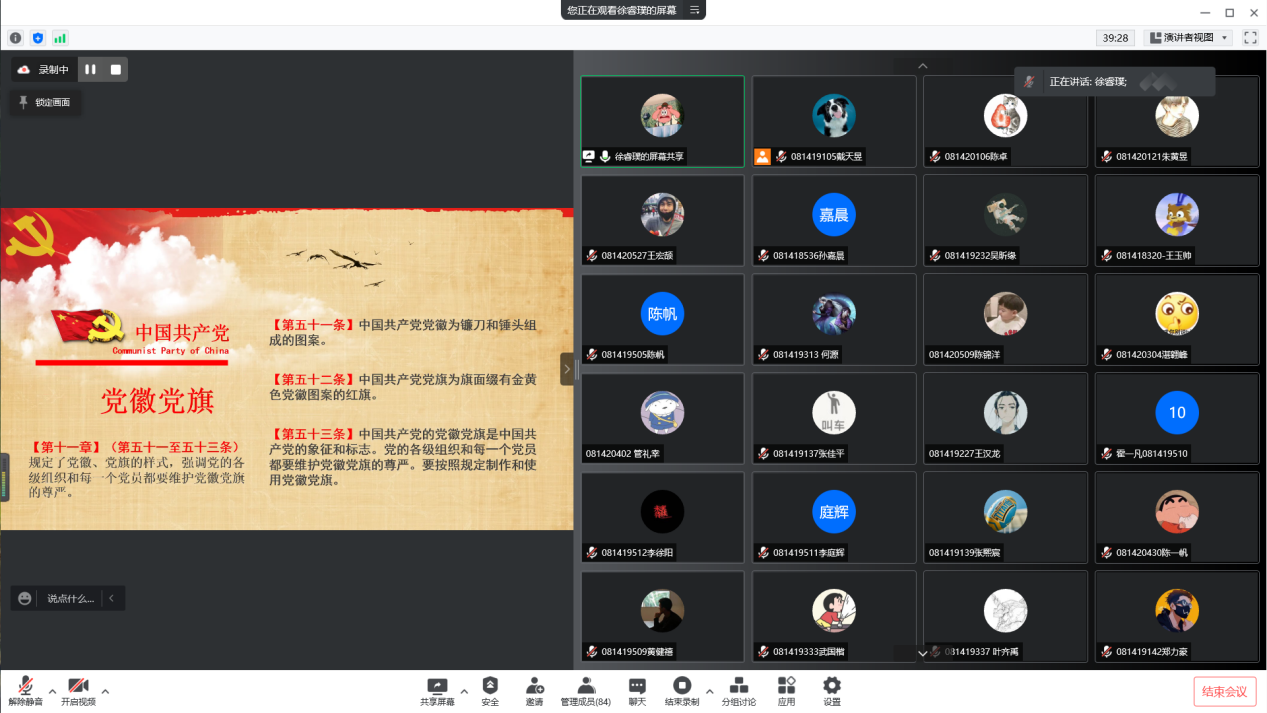Page up the participant grid arrow

pyautogui.click(x=923, y=66)
